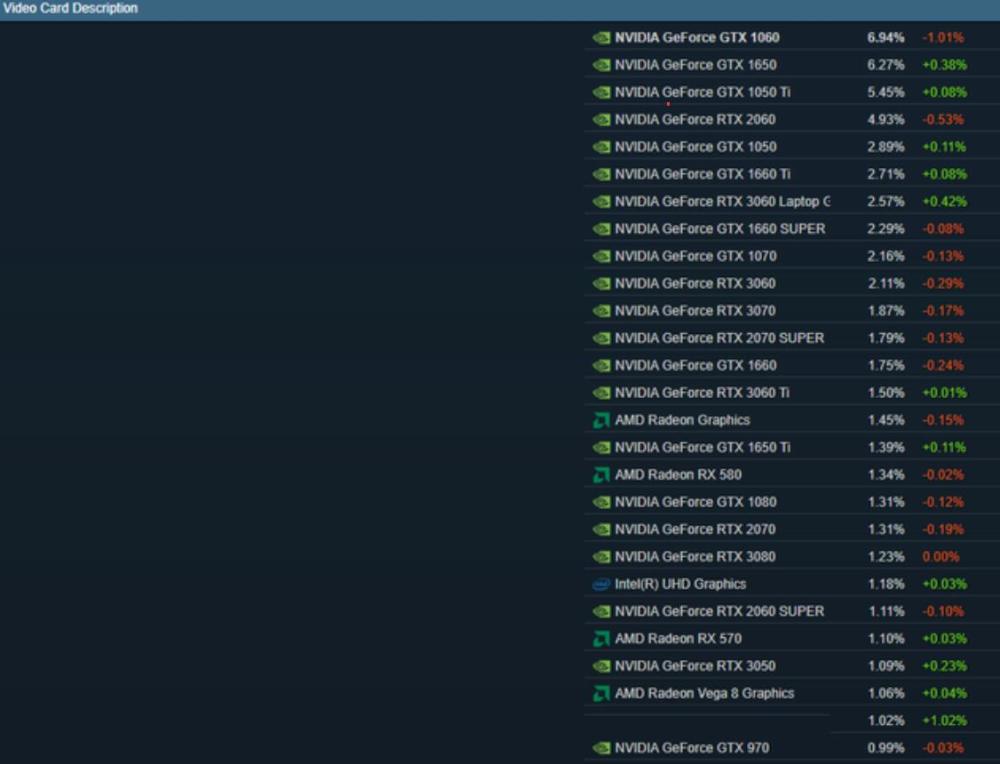
Task: Click the NVIDIA logo beside RTX 3060 Ti
Action: [x=601, y=393]
